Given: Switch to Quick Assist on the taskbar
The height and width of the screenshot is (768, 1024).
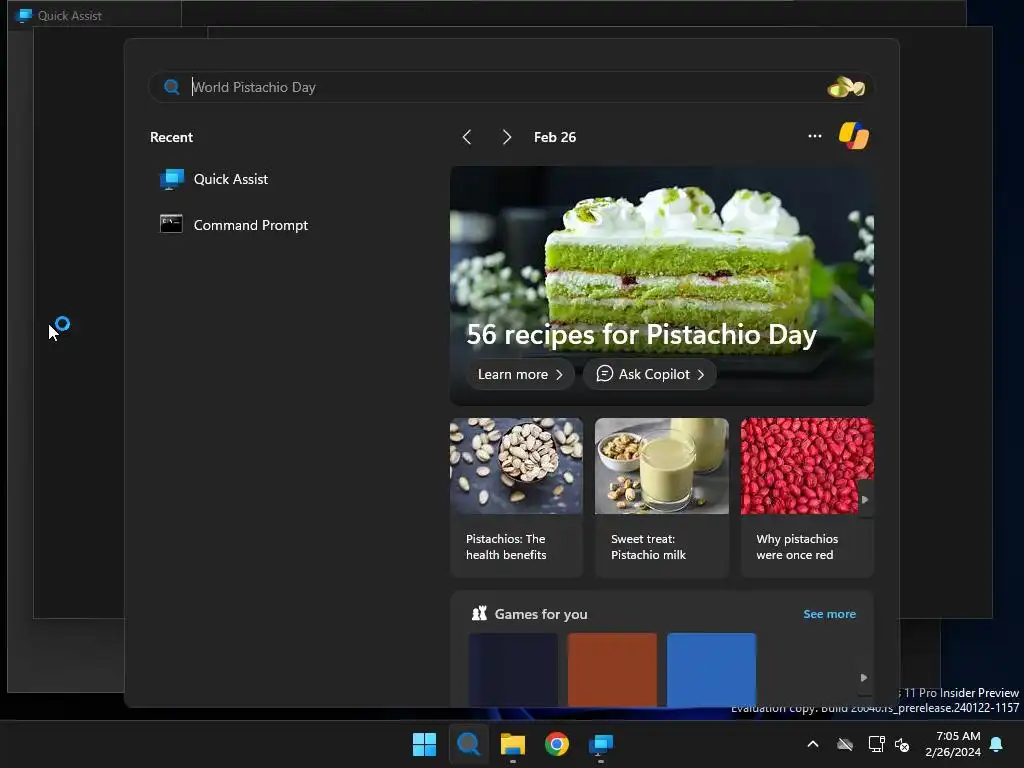Looking at the screenshot, I should (601, 744).
